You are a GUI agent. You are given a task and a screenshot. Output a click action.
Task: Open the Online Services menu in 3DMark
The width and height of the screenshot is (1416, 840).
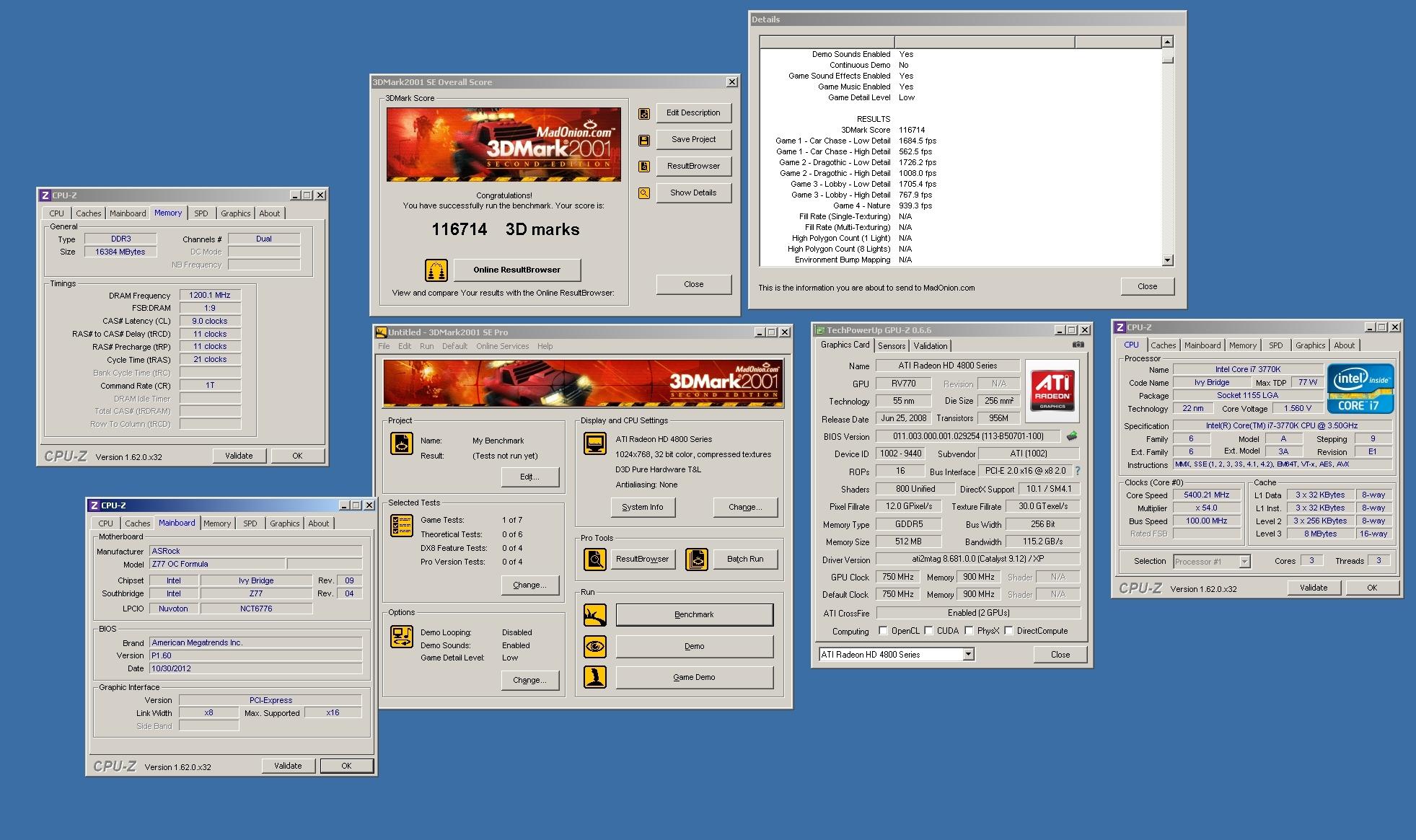[502, 346]
